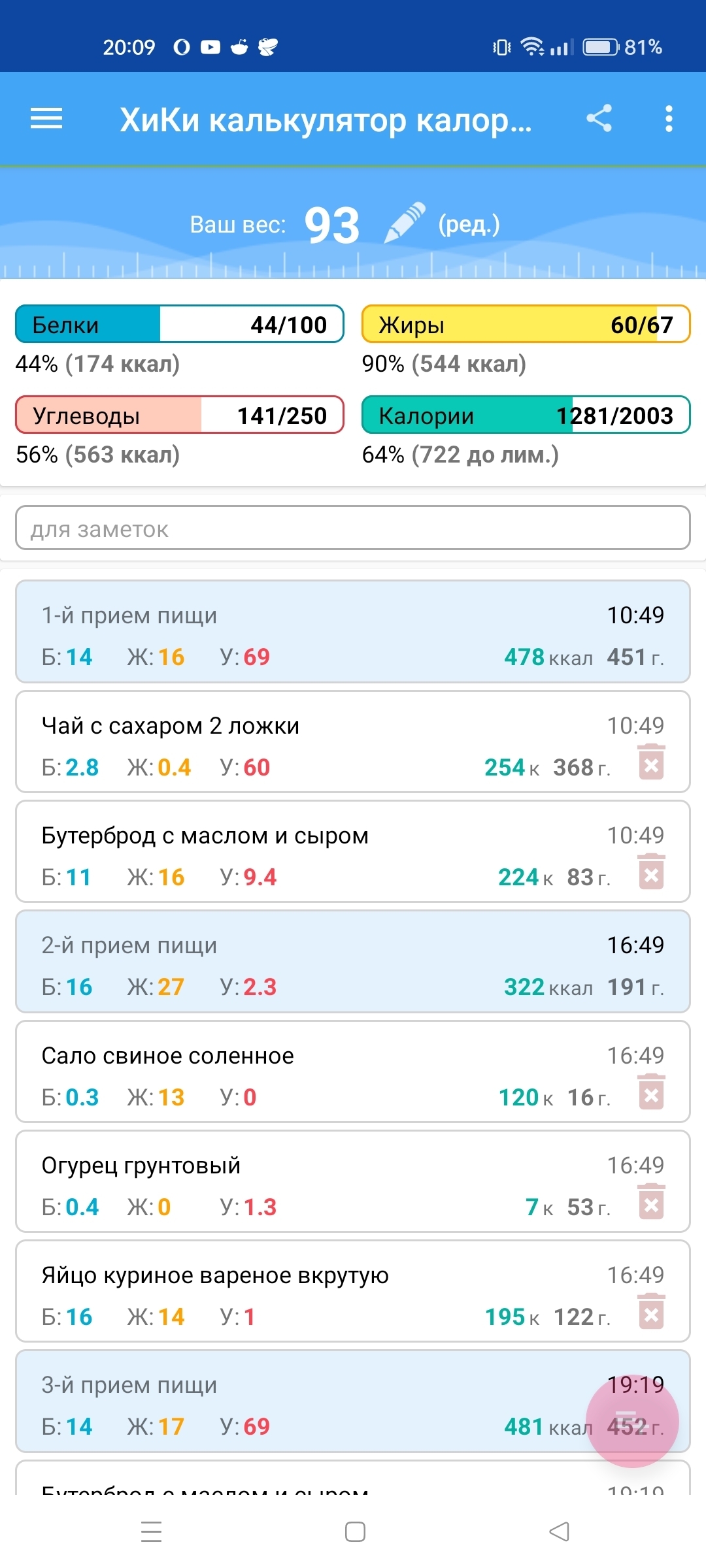Collapse the 2-й прием пищи section
The image size is (706, 1568).
(x=353, y=962)
